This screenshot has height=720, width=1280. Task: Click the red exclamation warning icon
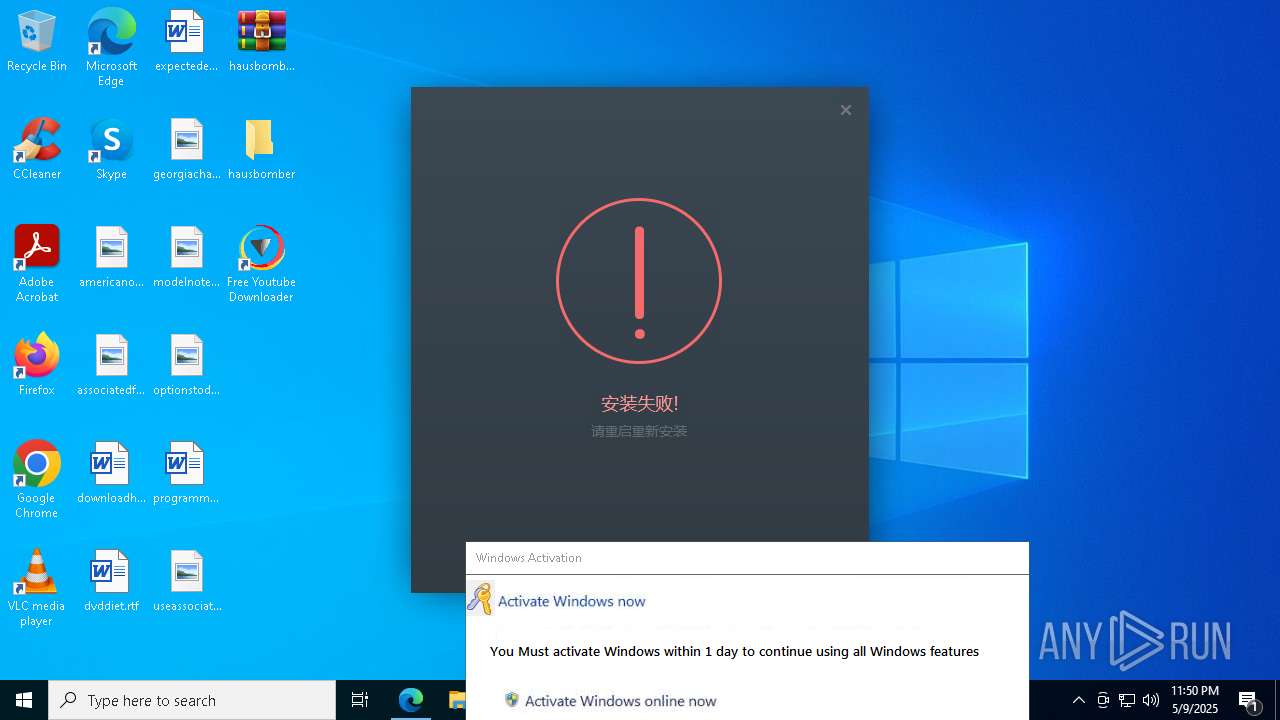click(639, 281)
